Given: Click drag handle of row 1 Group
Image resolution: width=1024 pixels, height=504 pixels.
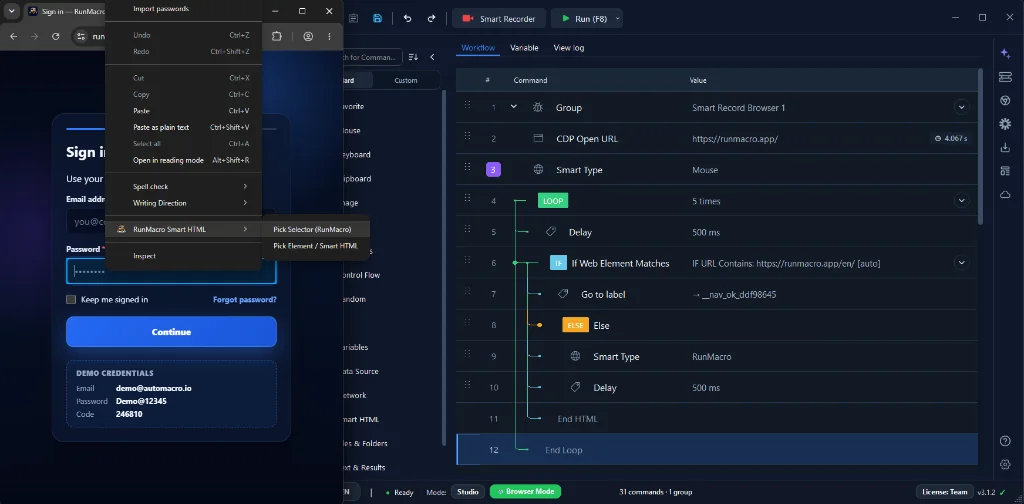Looking at the screenshot, I should [x=467, y=104].
